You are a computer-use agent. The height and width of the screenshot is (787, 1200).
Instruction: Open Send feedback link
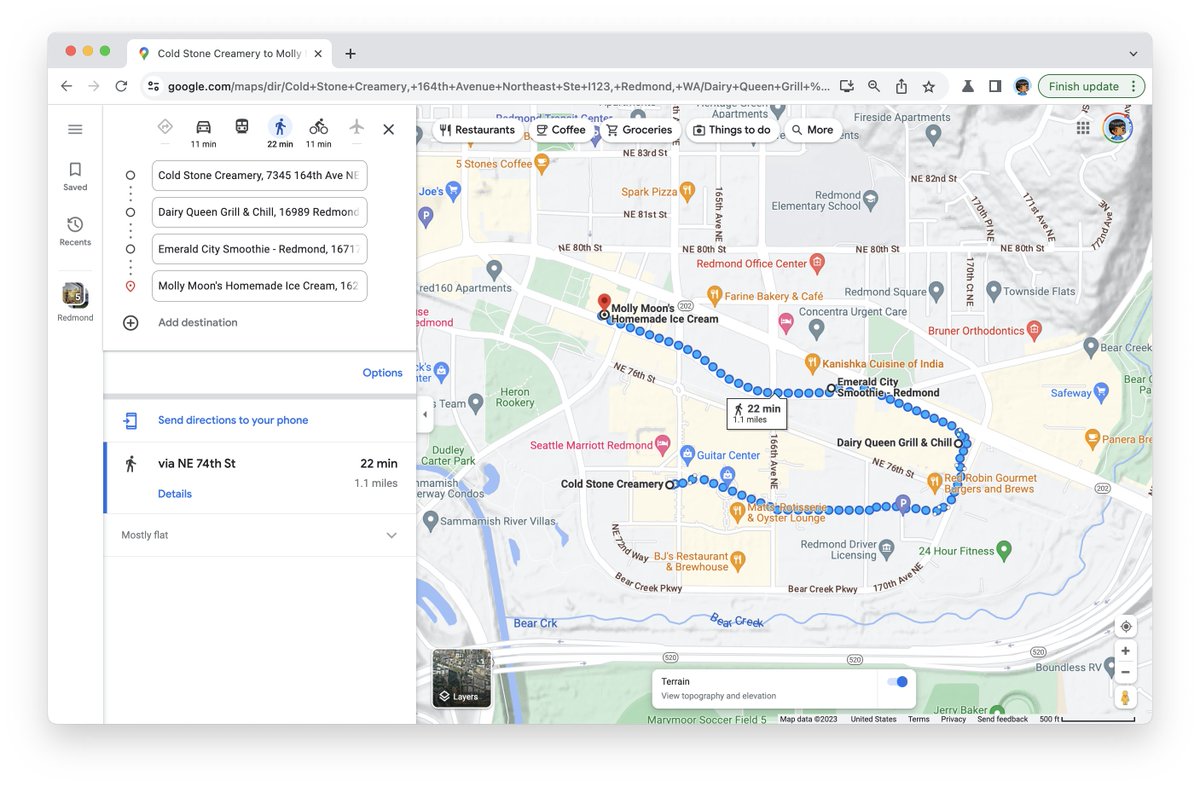1002,719
